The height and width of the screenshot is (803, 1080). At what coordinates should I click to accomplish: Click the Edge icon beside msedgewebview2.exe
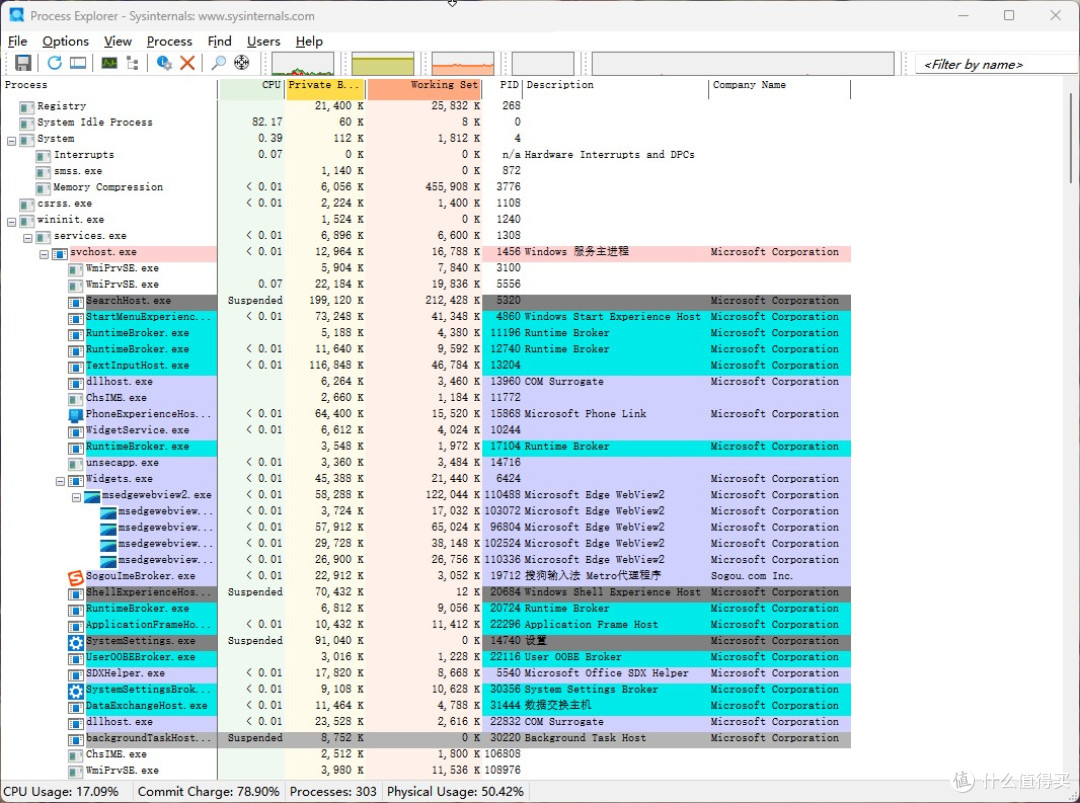click(x=92, y=496)
